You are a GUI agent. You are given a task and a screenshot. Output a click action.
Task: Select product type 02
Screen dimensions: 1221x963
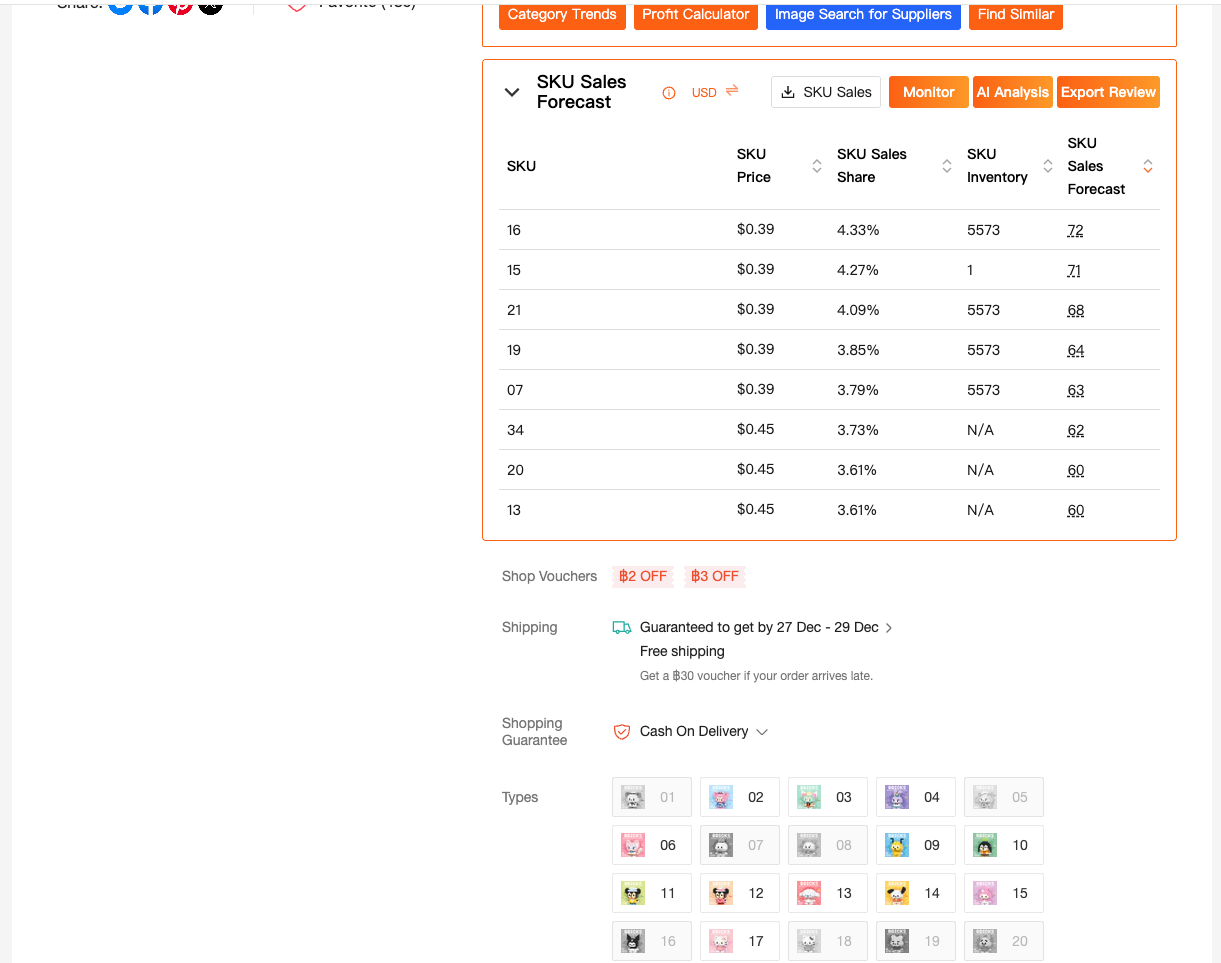(x=739, y=797)
